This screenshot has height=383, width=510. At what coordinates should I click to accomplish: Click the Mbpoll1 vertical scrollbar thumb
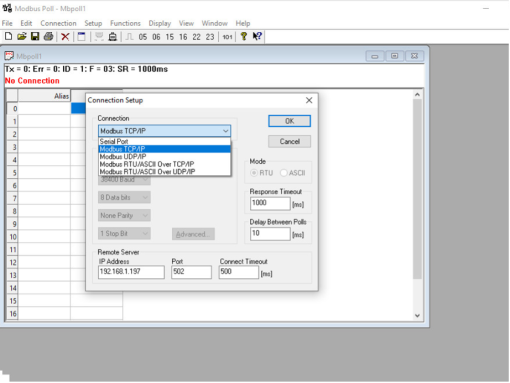pos(417,189)
